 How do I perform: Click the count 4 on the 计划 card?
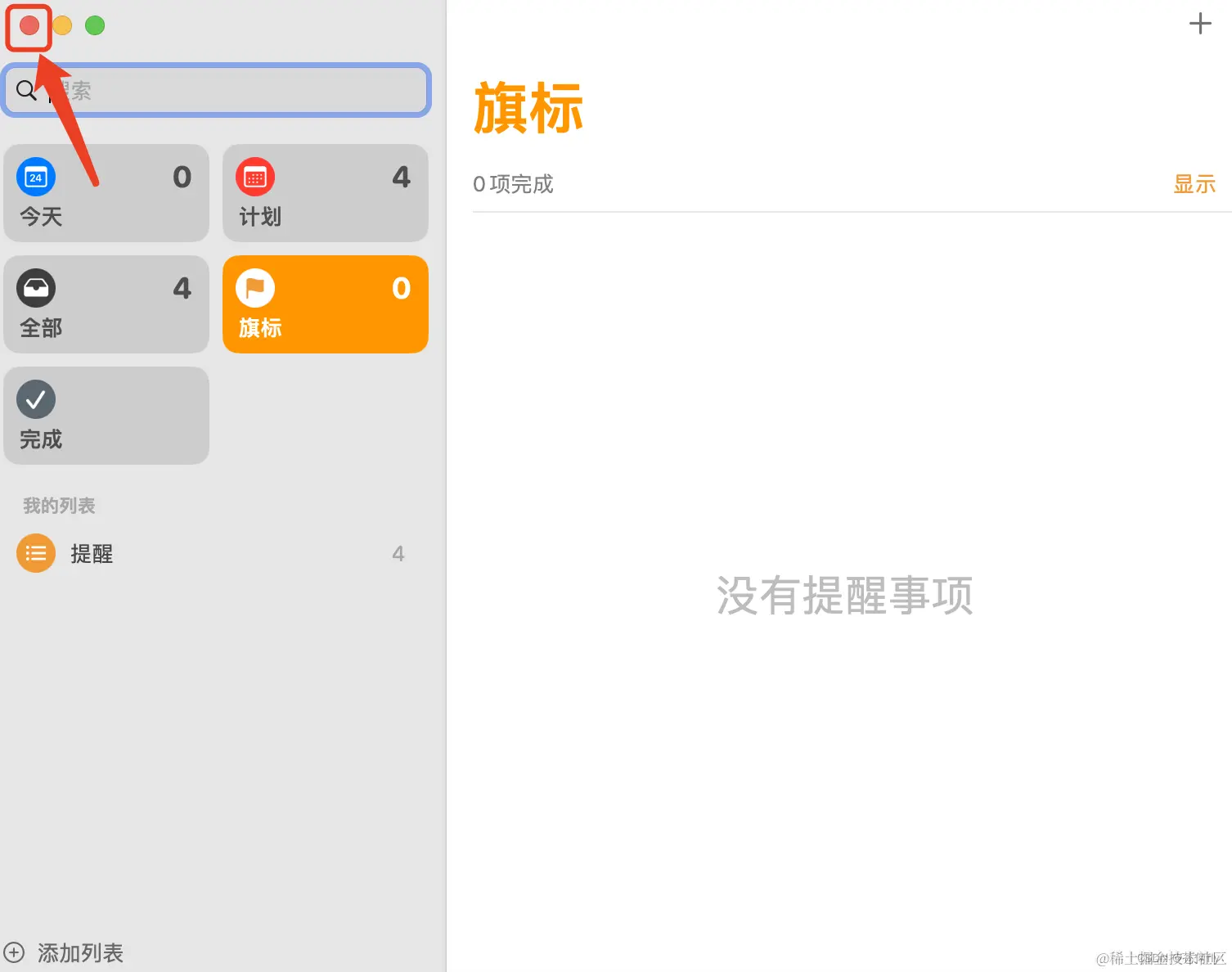(x=401, y=177)
